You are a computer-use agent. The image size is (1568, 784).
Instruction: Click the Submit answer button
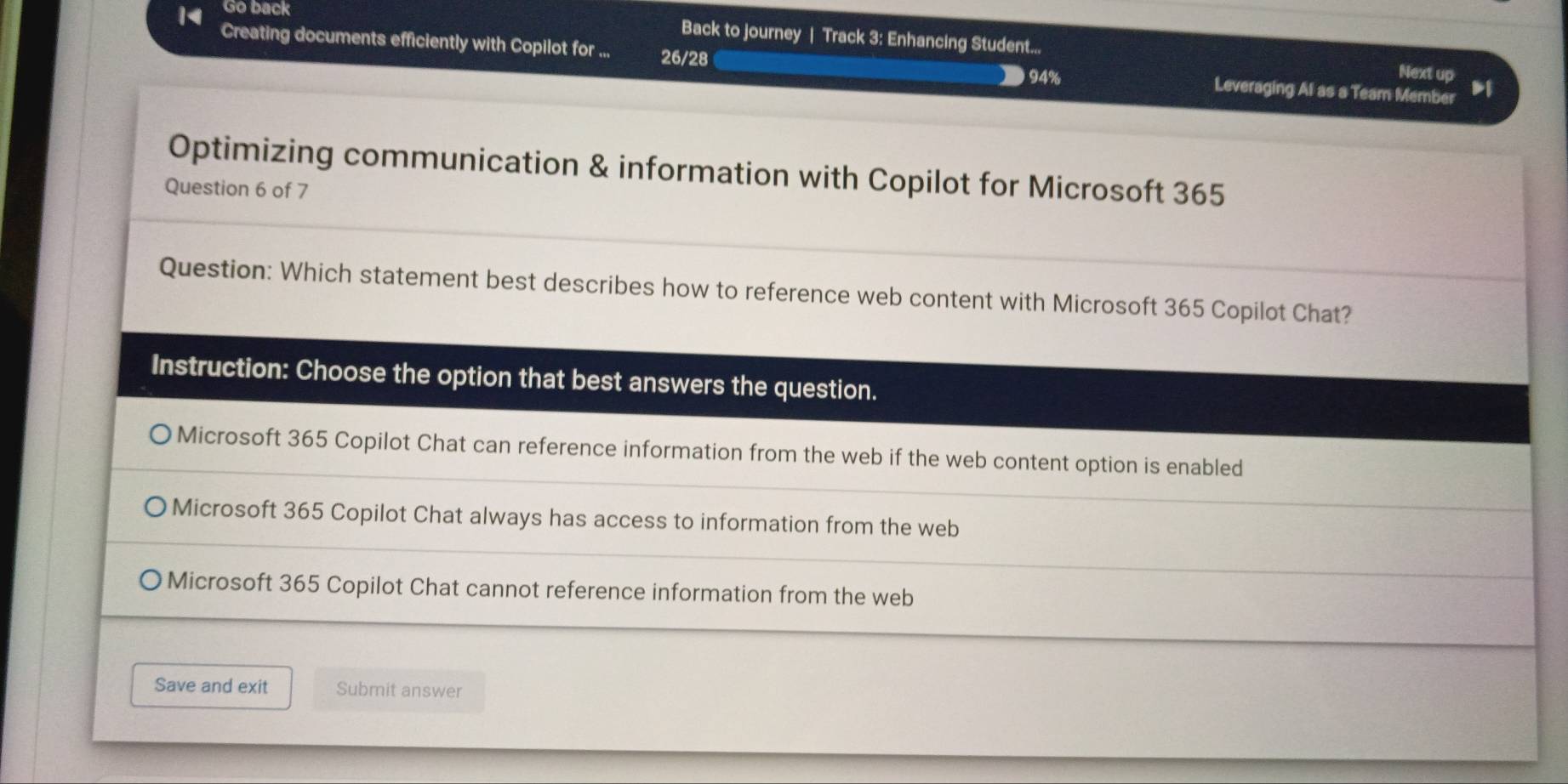pos(398,690)
